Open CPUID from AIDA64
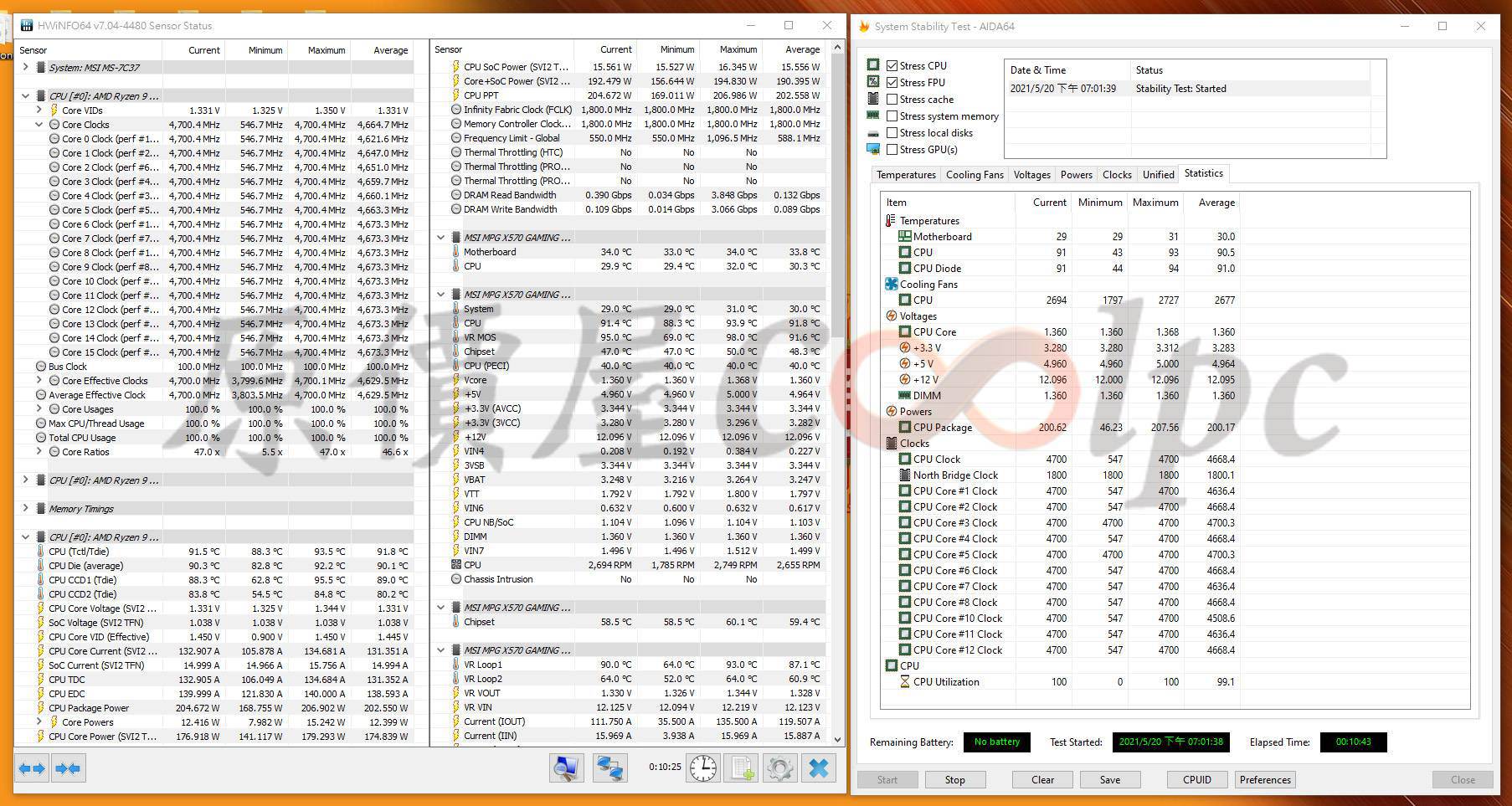1512x806 pixels. (x=1197, y=779)
